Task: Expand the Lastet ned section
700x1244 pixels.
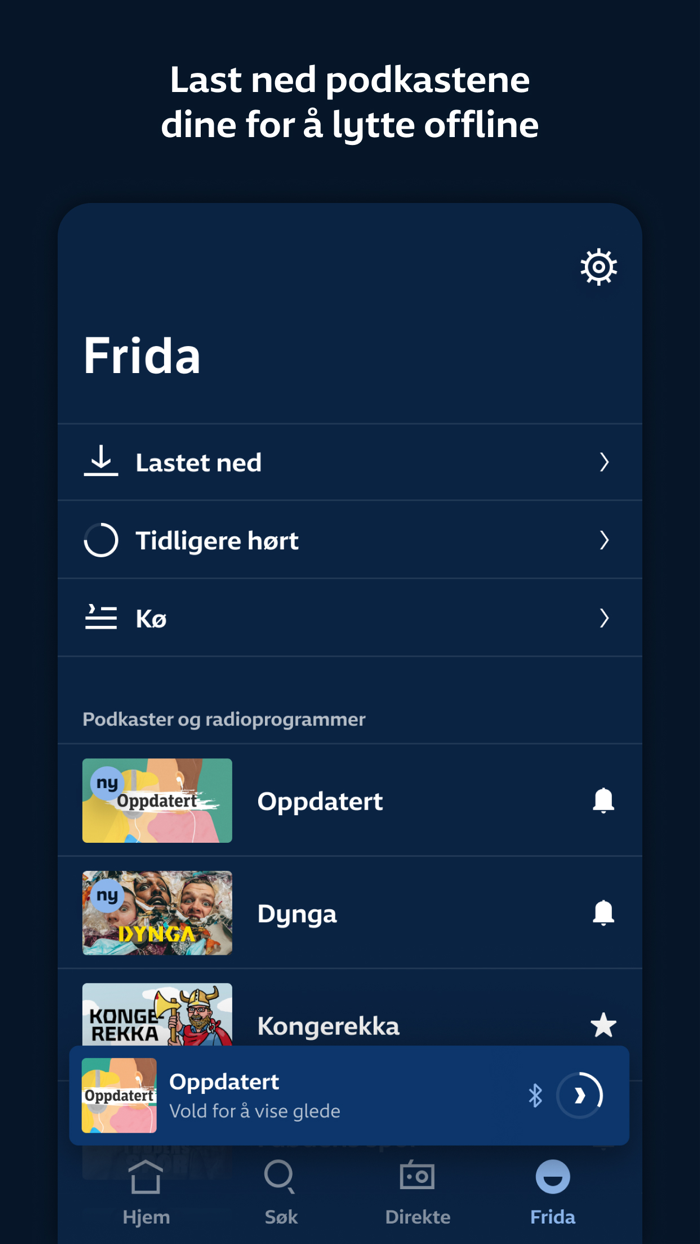Action: click(x=604, y=461)
